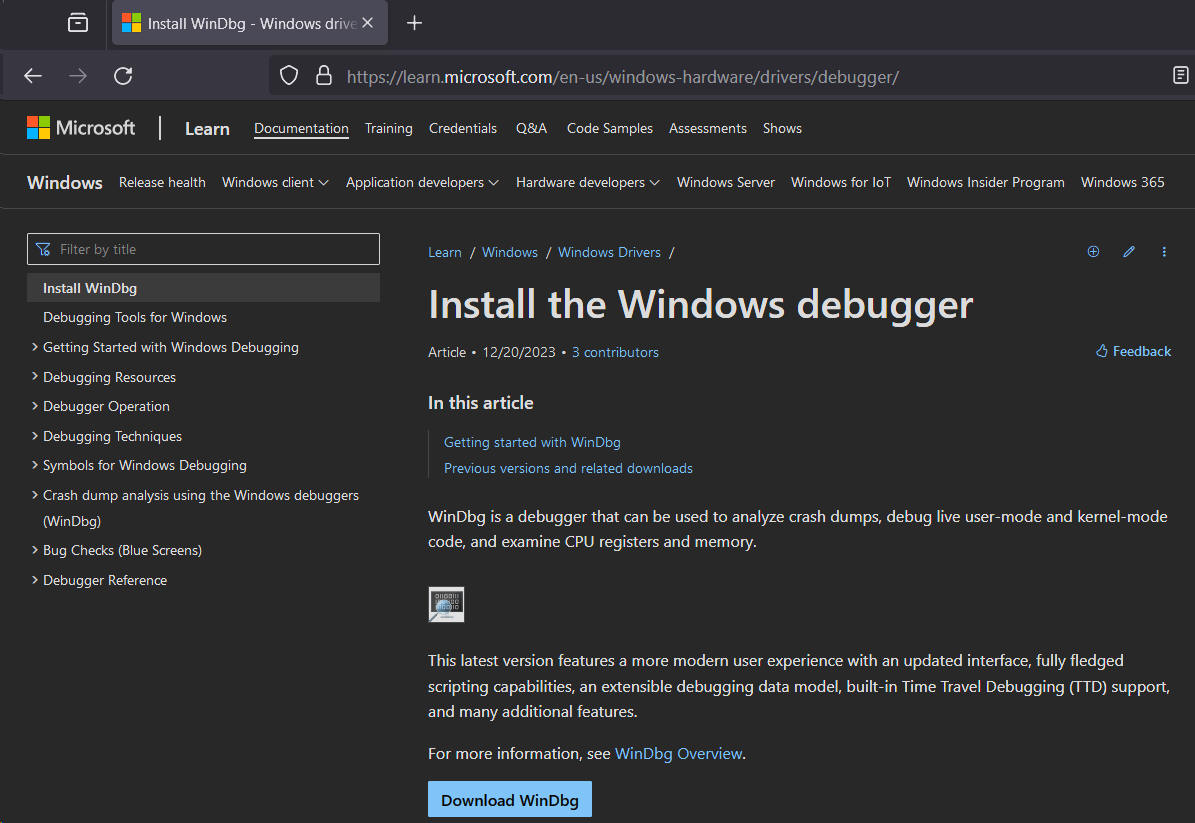
Task: Expand the Hardware developers dropdown
Action: tap(588, 182)
